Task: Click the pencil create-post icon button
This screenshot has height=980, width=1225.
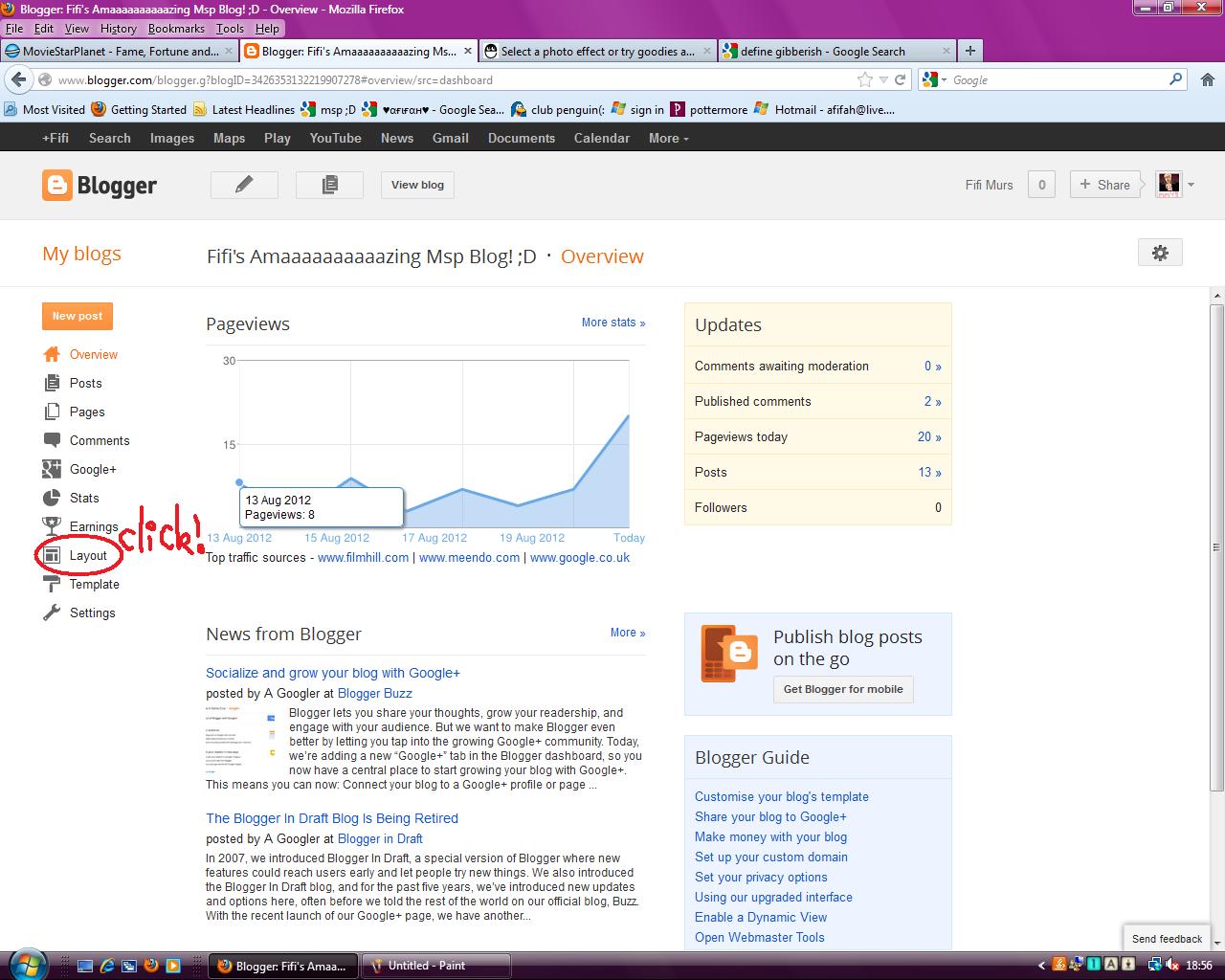Action: tap(244, 185)
